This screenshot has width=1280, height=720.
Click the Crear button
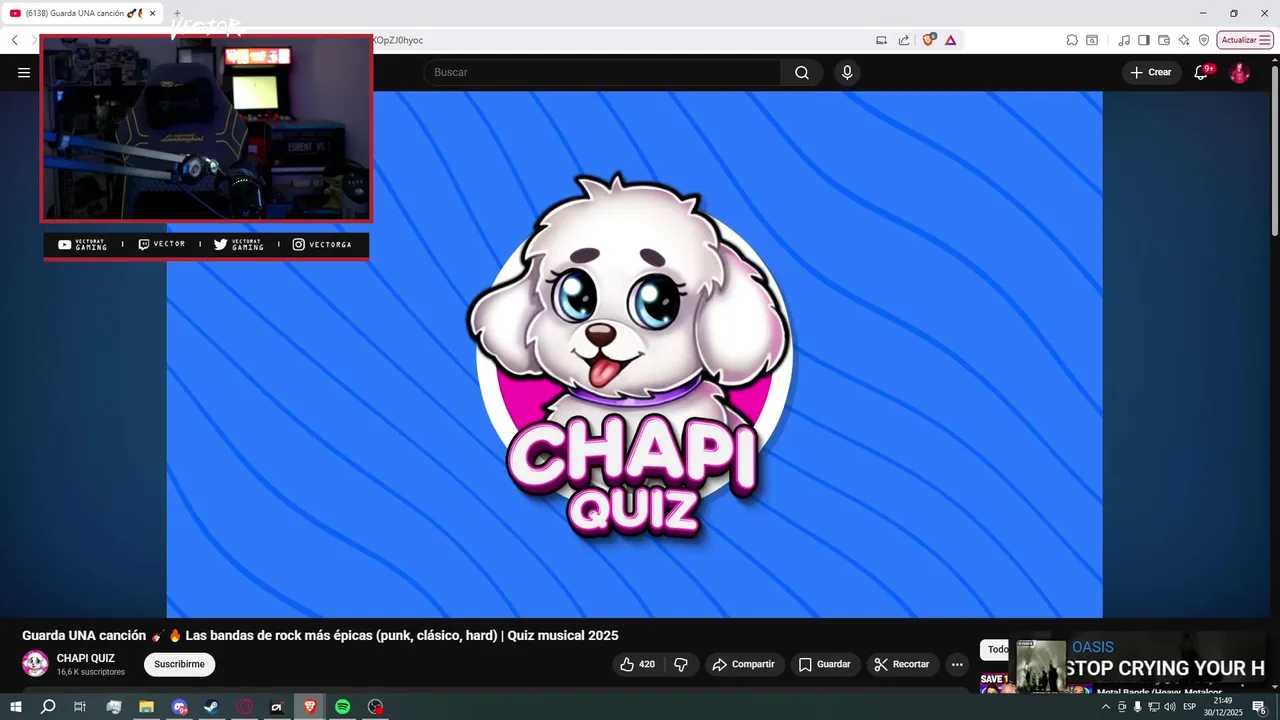pyautogui.click(x=1151, y=72)
